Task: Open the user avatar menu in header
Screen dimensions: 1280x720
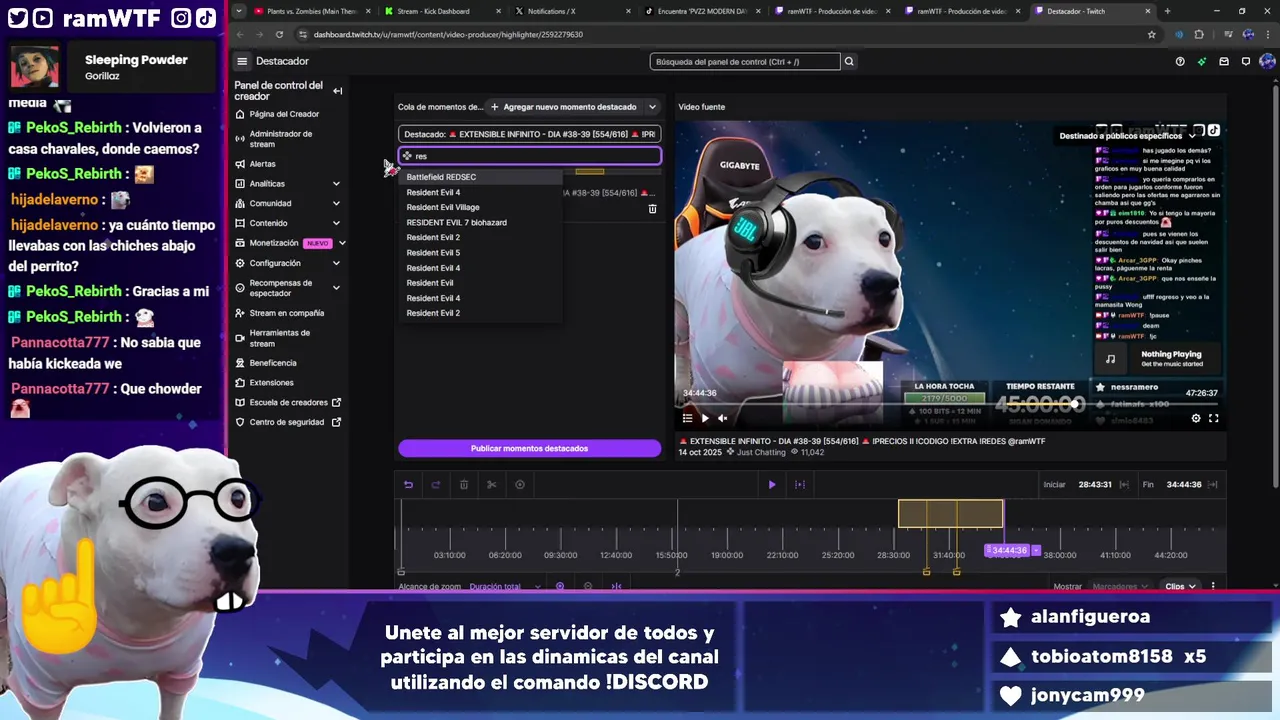Action: tap(1268, 62)
